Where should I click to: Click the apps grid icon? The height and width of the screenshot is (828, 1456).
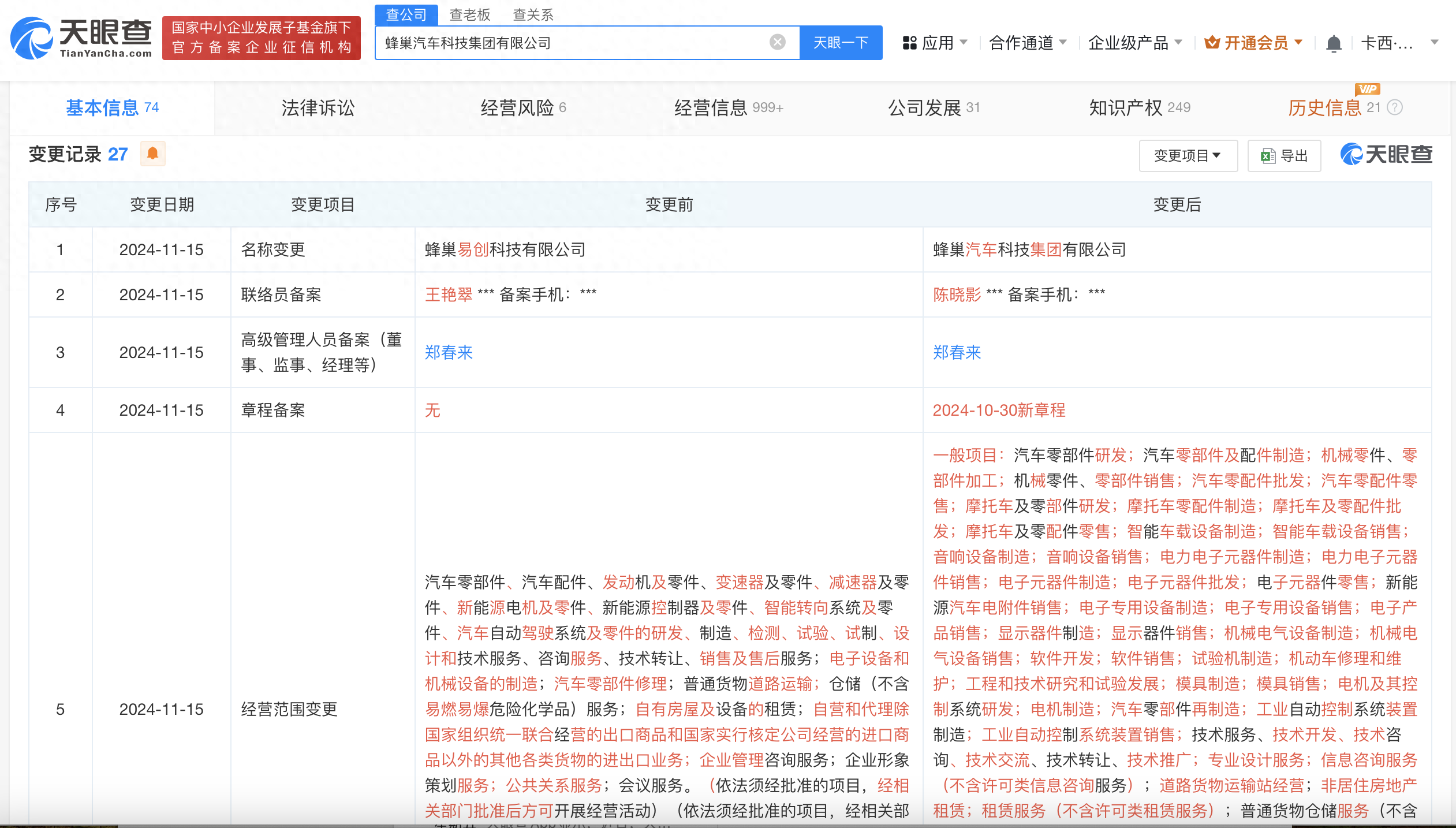click(x=910, y=43)
